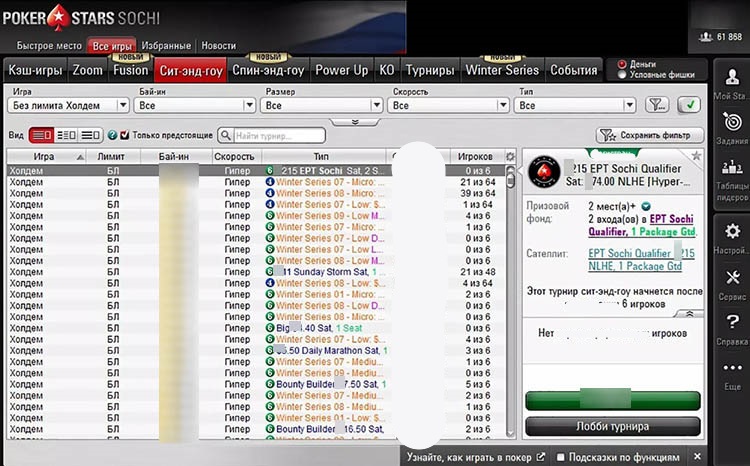Expand prize structure arrow next to 2 мест(а)+
Image resolution: width=750 pixels, height=466 pixels.
[646, 206]
